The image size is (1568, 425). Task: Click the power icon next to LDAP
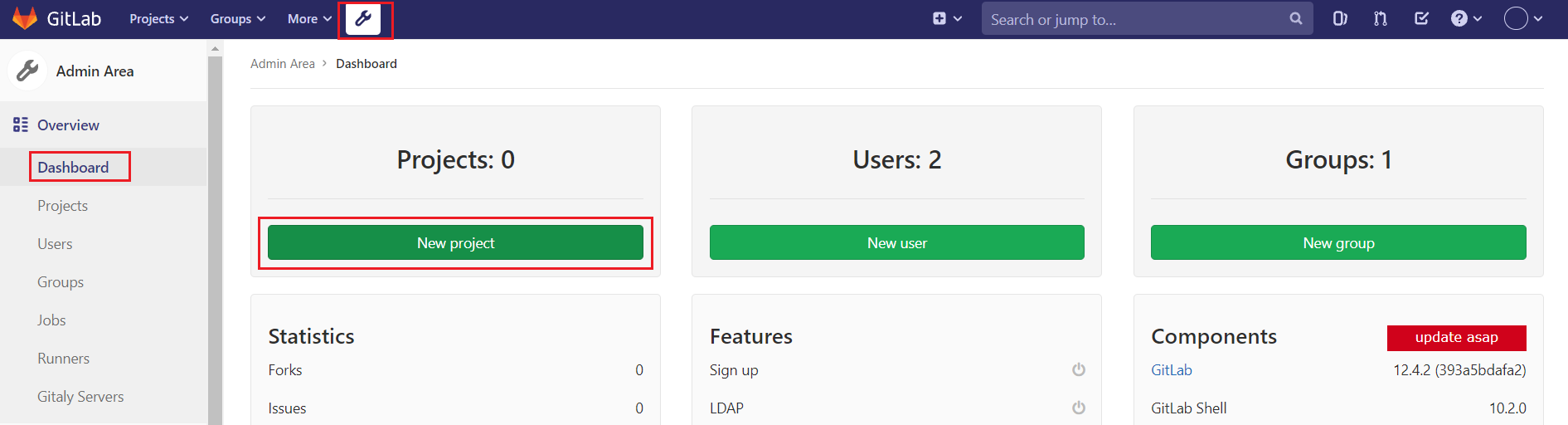pos(1079,408)
